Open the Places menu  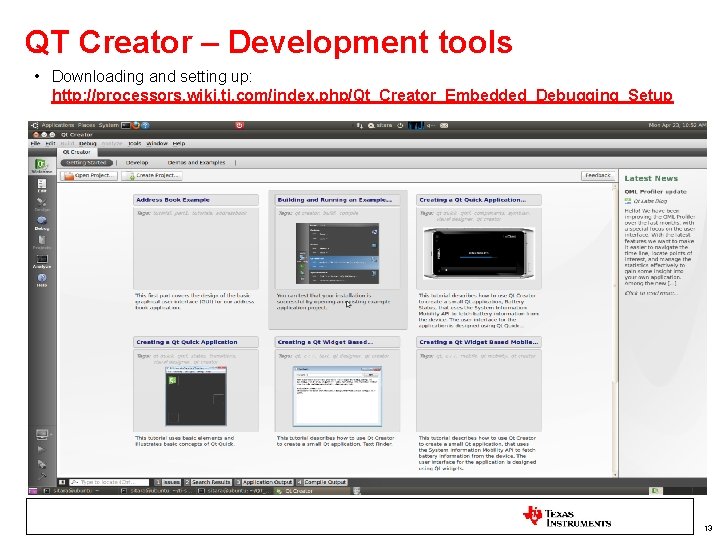coord(86,125)
